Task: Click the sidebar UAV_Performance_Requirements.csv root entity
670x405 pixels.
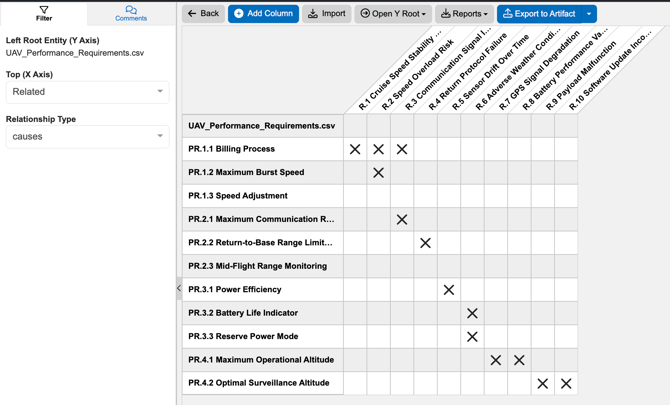Action: pos(75,53)
